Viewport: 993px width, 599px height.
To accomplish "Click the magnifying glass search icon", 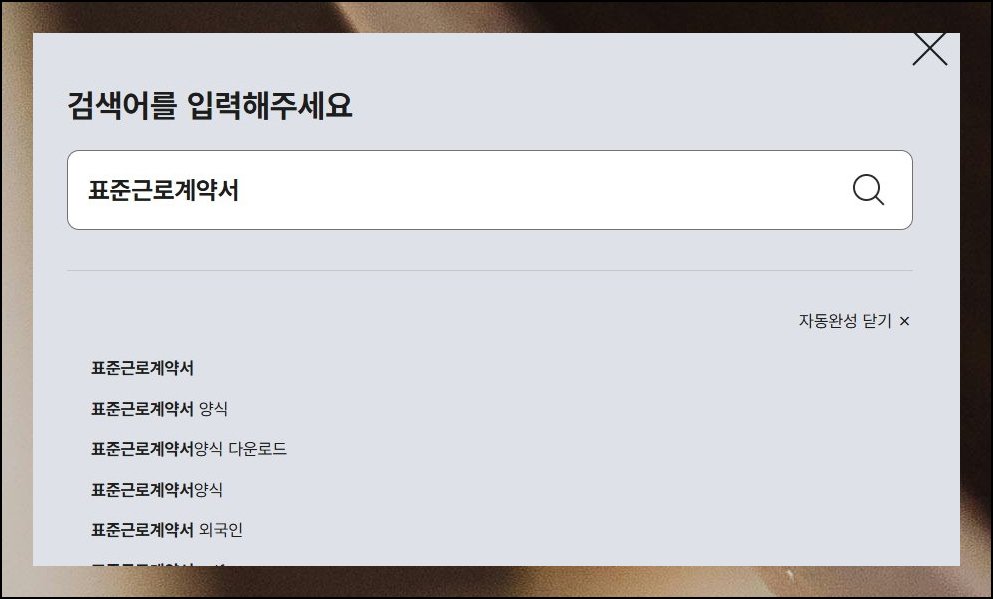I will [868, 190].
